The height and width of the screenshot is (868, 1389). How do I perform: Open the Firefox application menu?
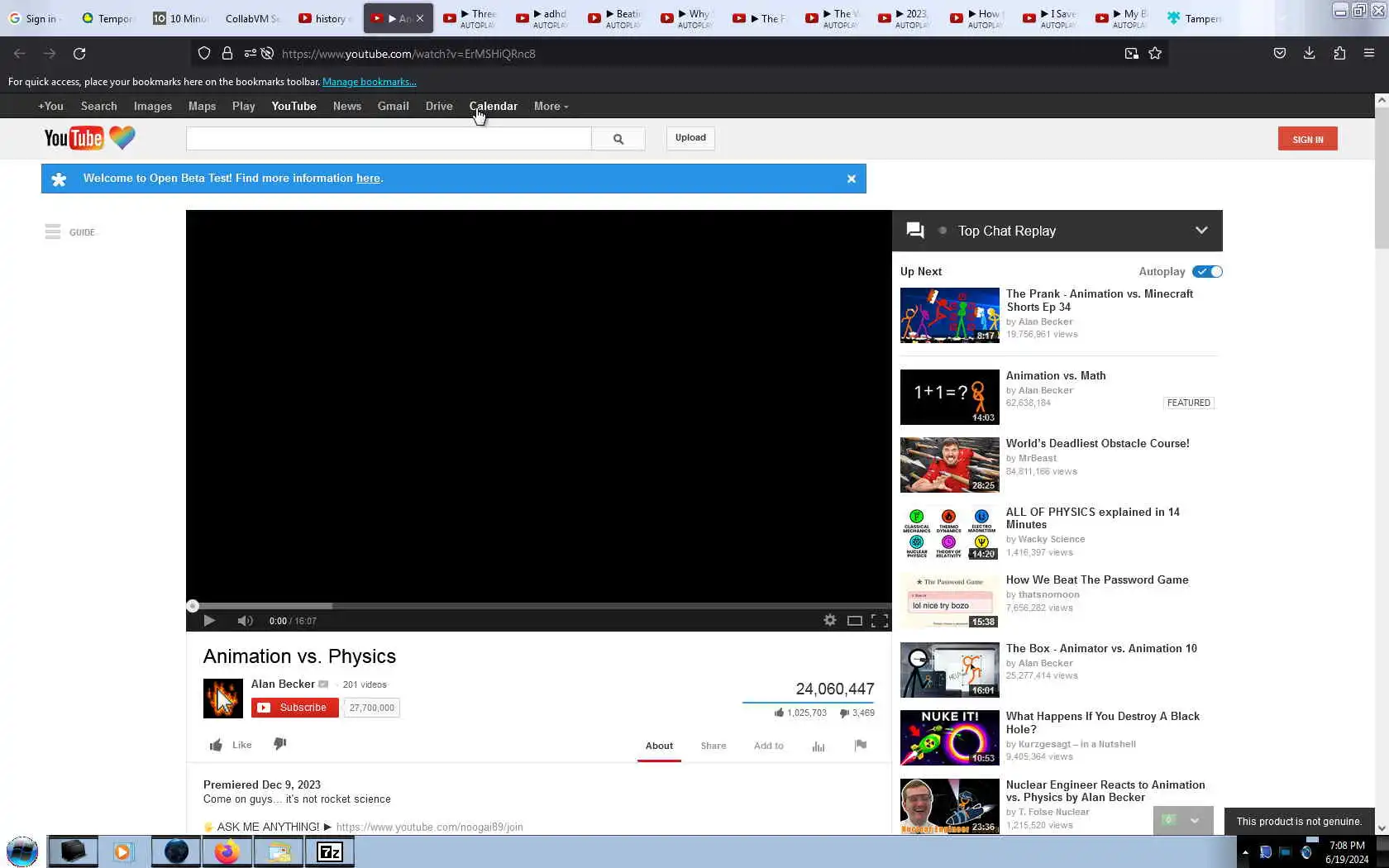click(x=1369, y=54)
